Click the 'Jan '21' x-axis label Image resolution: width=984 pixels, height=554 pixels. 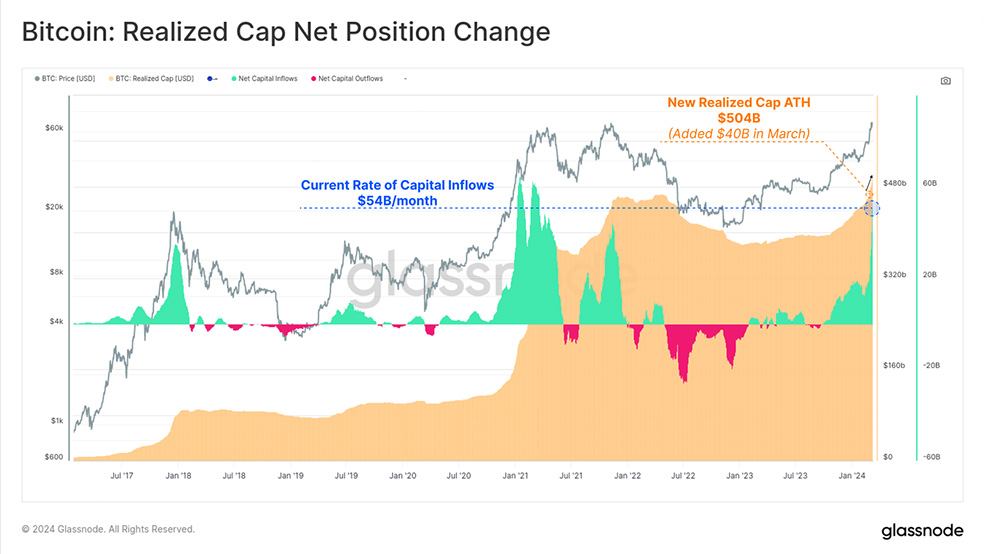click(x=517, y=478)
